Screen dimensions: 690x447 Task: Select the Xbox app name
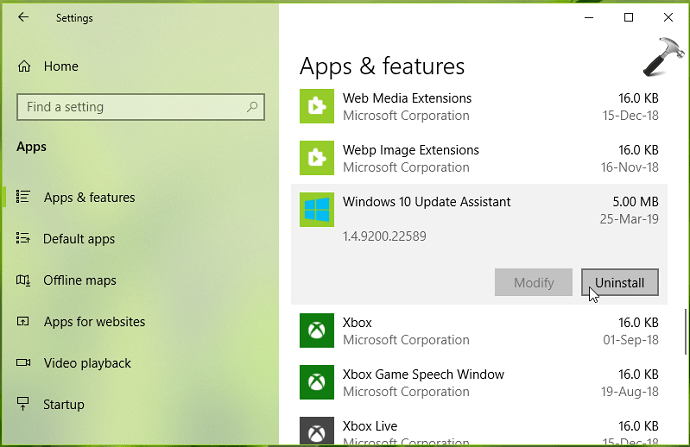pyautogui.click(x=357, y=322)
